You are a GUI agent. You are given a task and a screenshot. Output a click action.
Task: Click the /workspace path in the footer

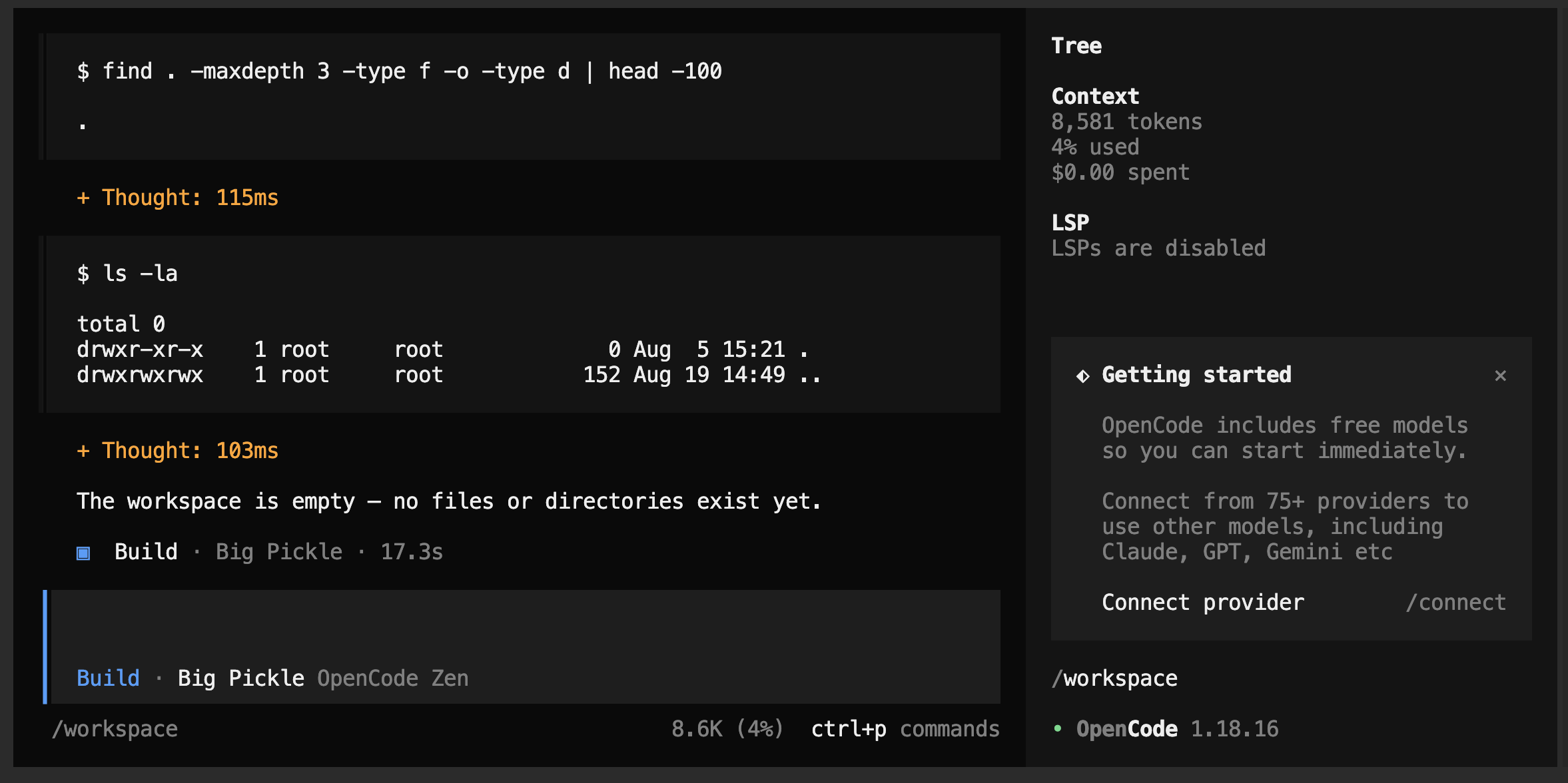click(x=115, y=729)
